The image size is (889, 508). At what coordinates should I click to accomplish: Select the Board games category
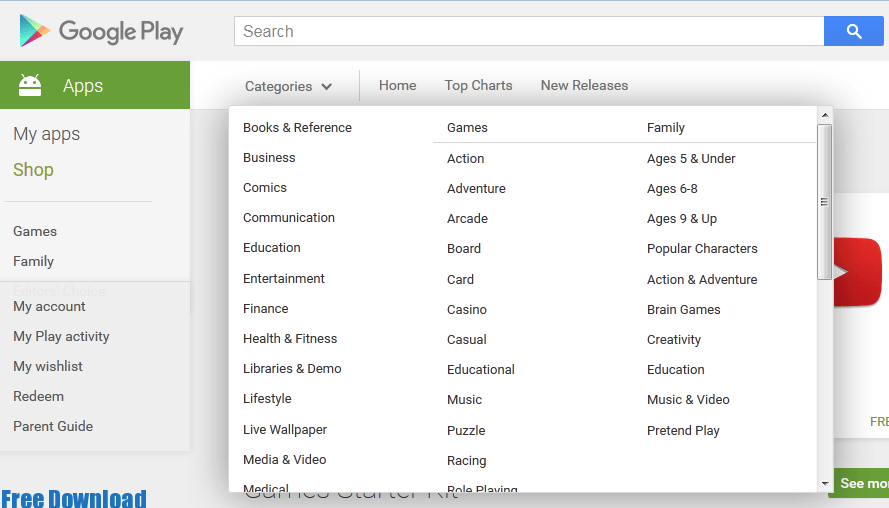click(464, 249)
